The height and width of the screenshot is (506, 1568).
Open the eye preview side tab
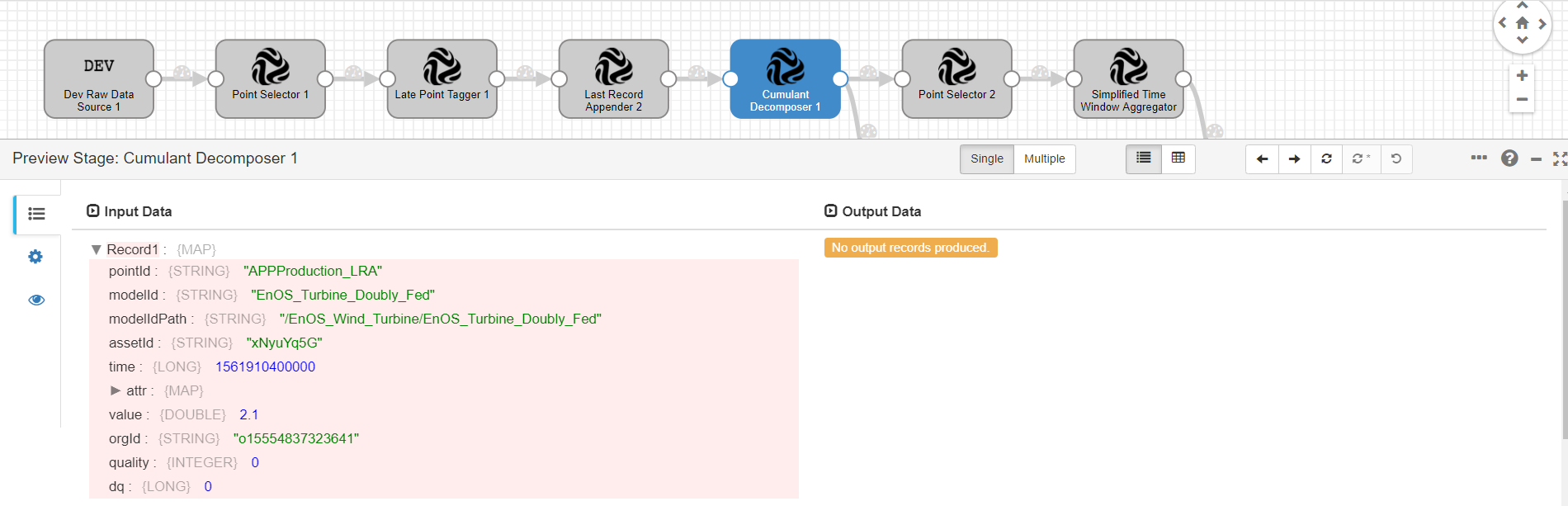[x=36, y=300]
